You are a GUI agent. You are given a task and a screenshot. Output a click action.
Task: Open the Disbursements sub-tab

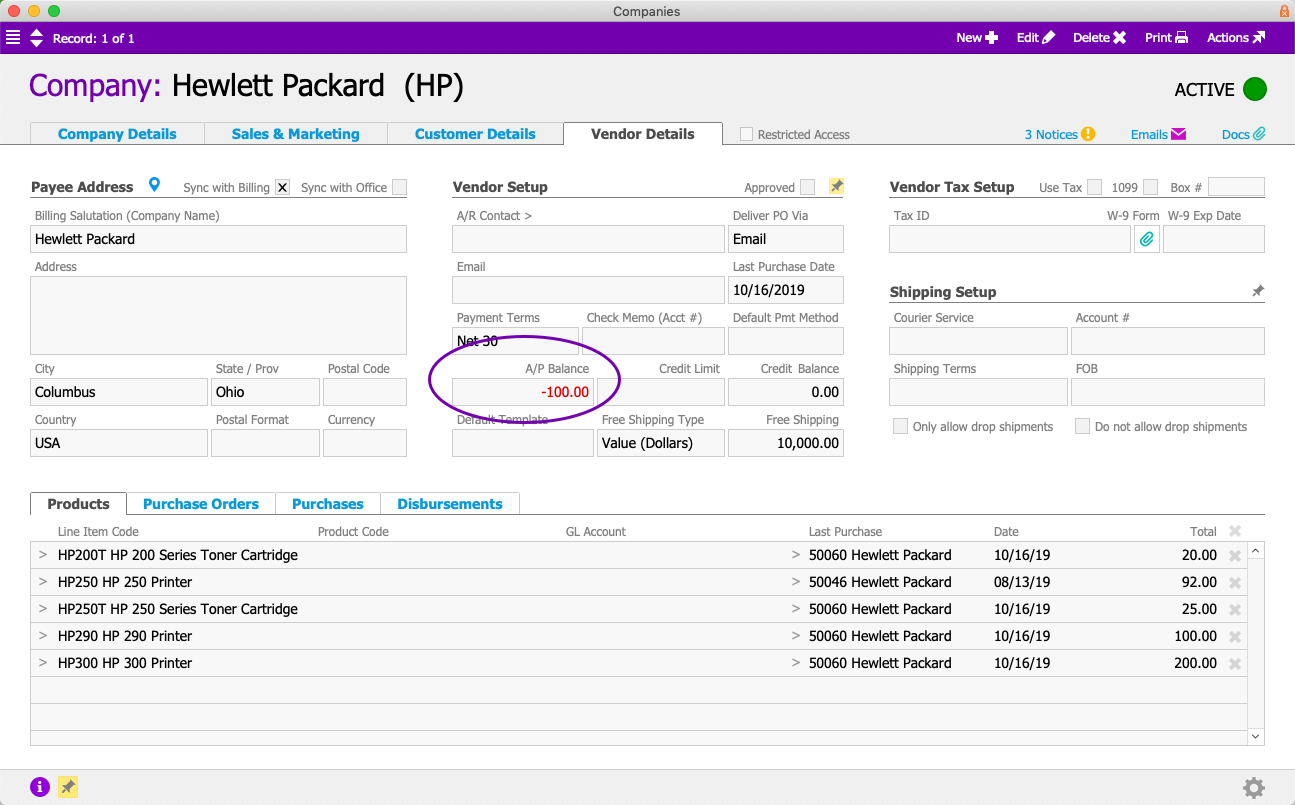[450, 504]
